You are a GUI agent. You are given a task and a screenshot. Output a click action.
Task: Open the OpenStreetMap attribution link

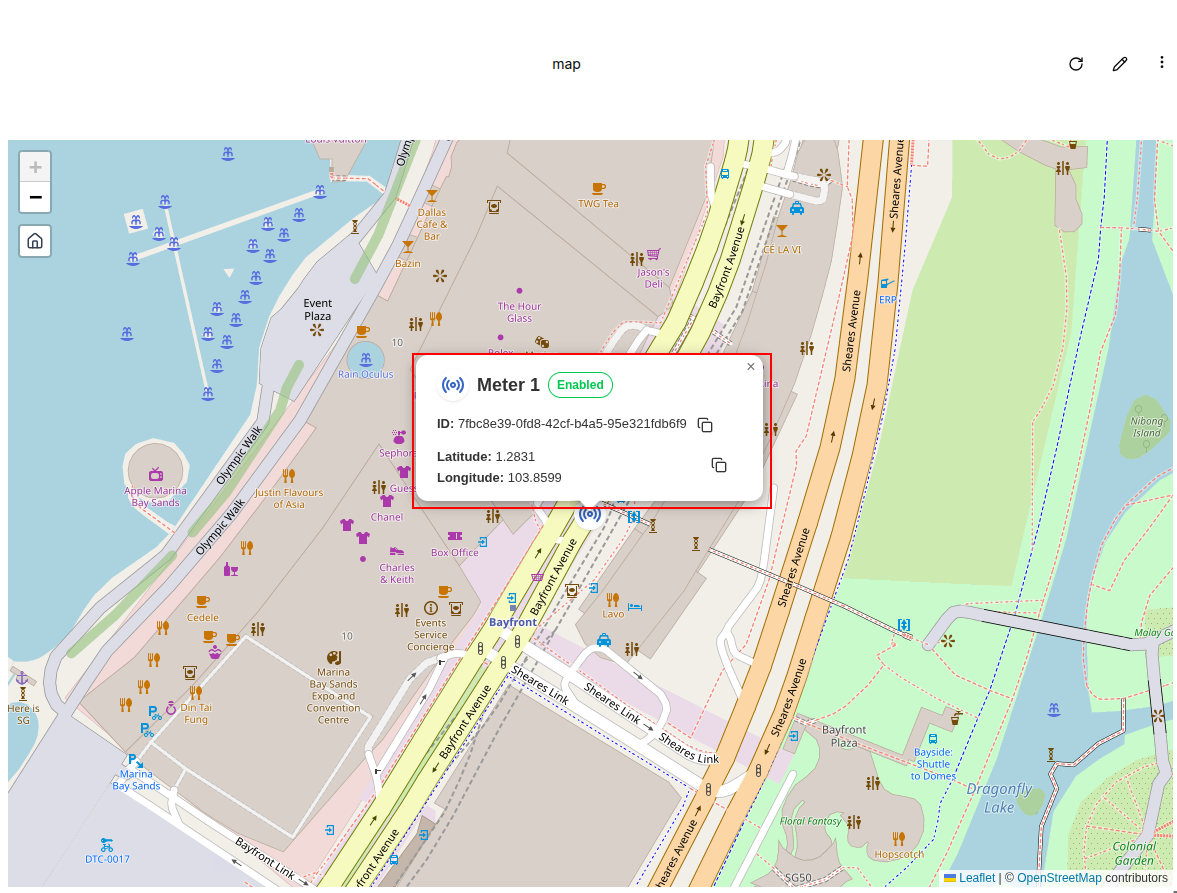pos(1059,878)
